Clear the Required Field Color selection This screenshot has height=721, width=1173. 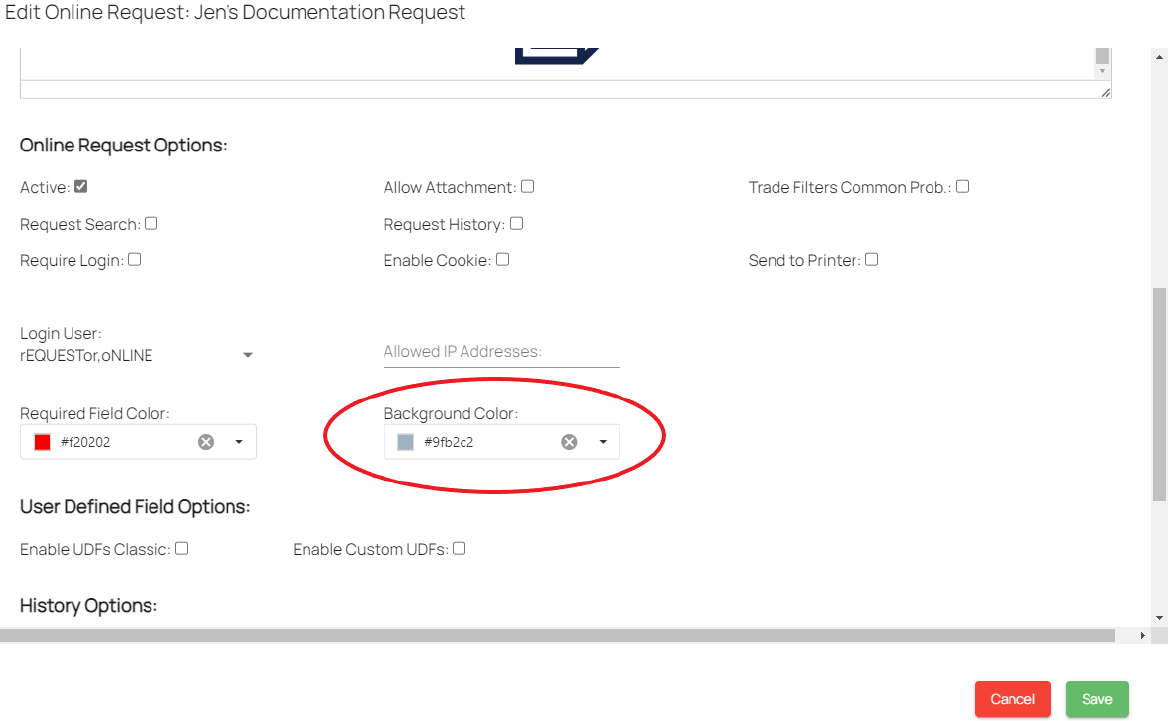click(x=206, y=441)
